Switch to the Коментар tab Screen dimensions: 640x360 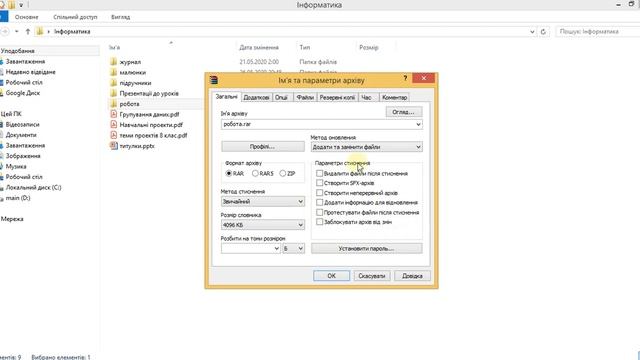(x=394, y=98)
